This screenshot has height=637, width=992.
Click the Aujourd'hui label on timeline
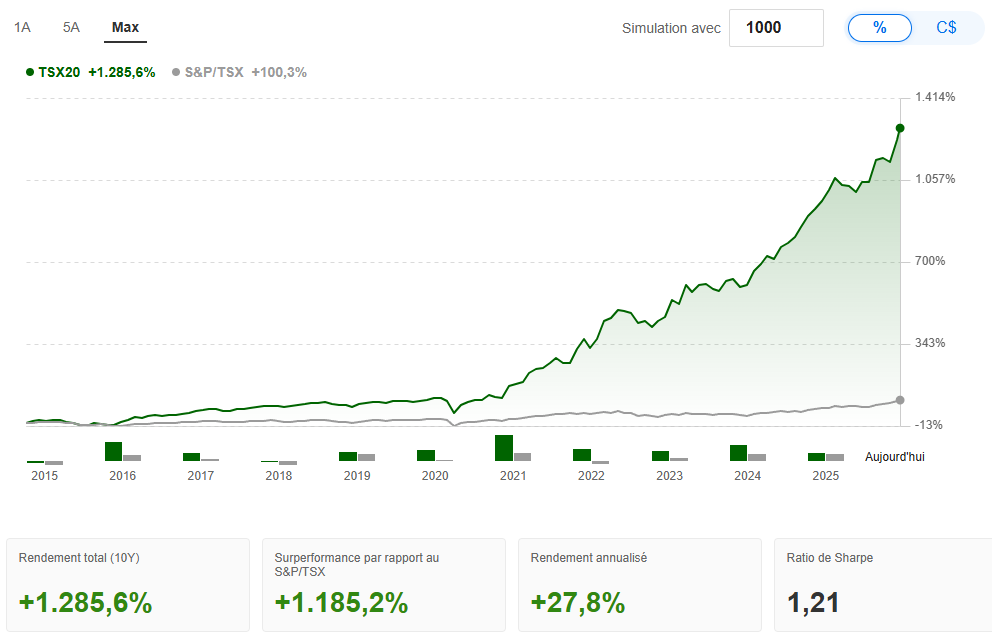point(895,457)
